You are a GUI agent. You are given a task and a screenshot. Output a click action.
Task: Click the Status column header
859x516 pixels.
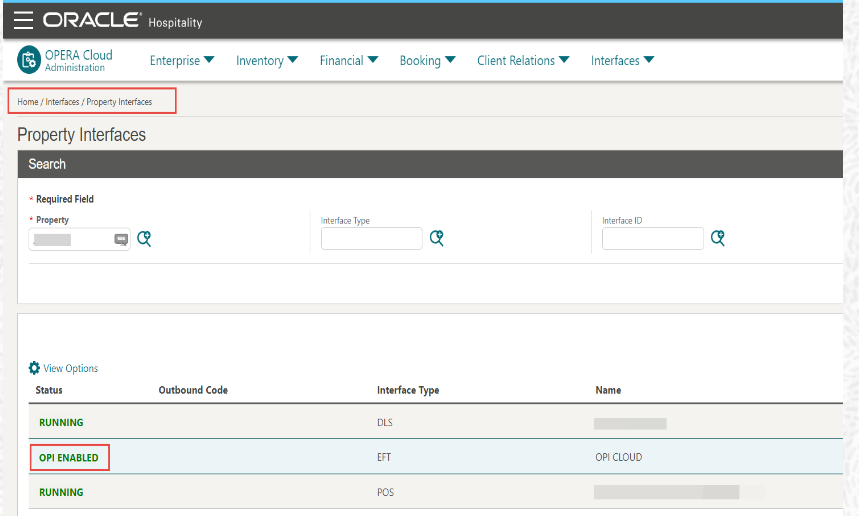(49, 390)
